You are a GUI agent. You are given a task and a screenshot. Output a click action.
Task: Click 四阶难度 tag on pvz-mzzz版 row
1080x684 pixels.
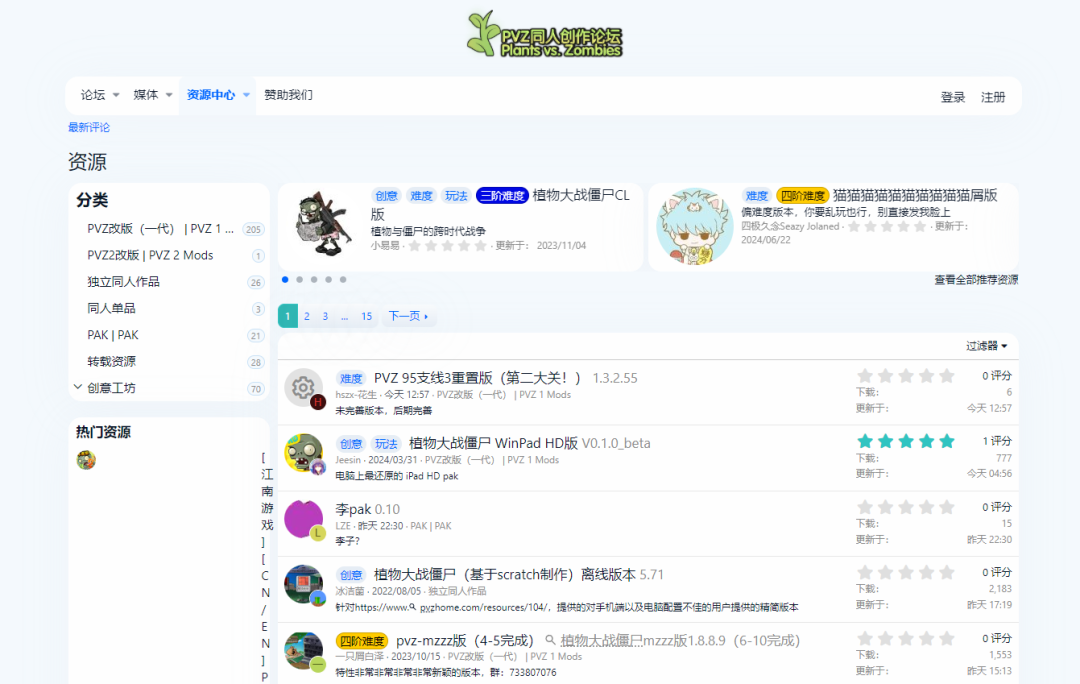pos(362,641)
